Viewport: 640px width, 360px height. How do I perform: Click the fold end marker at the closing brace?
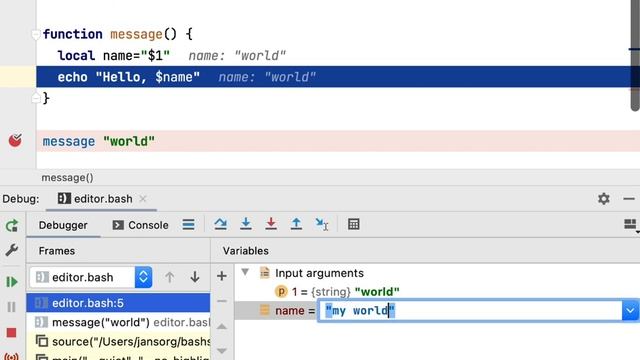36,98
